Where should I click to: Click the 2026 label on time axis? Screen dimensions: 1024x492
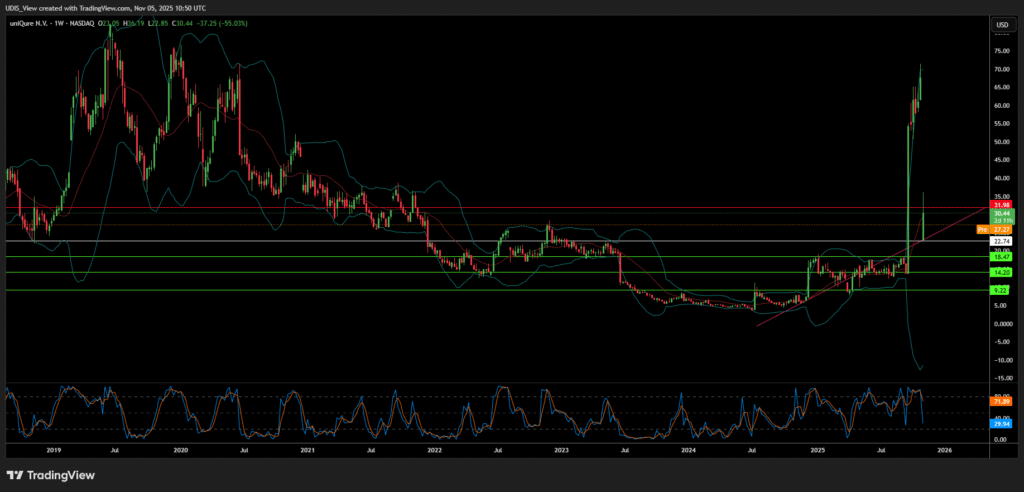pyautogui.click(x=944, y=451)
